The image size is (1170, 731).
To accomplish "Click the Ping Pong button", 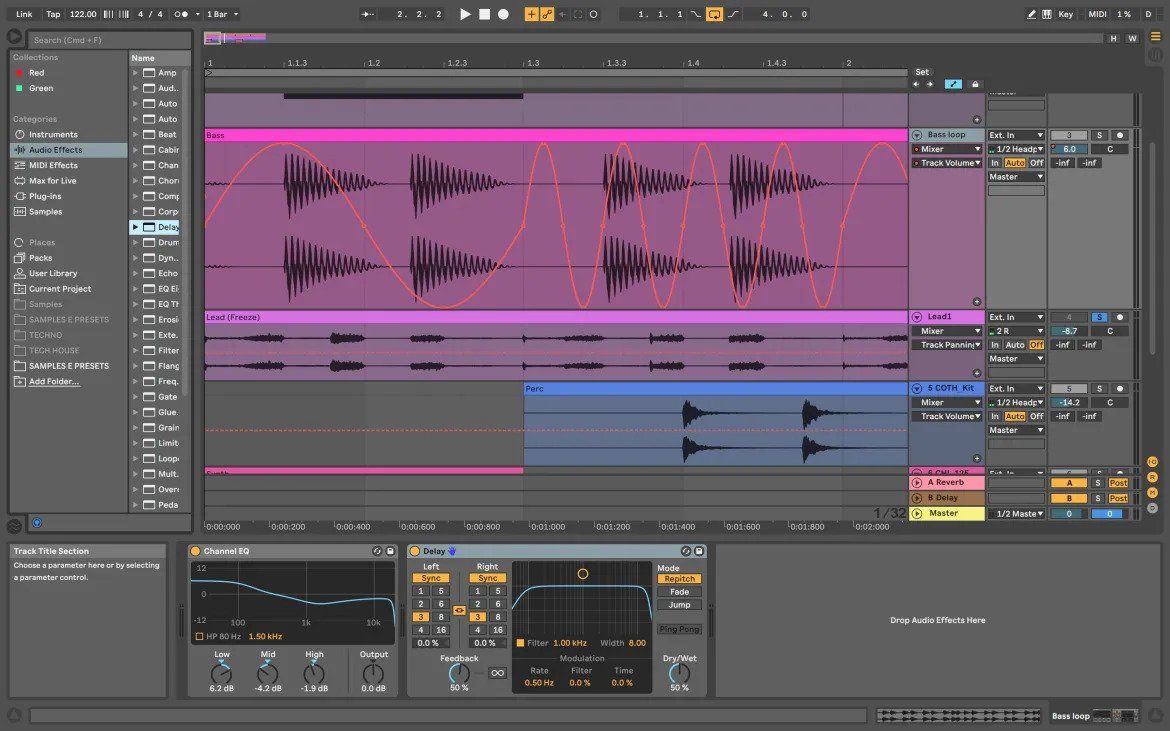I will click(679, 629).
